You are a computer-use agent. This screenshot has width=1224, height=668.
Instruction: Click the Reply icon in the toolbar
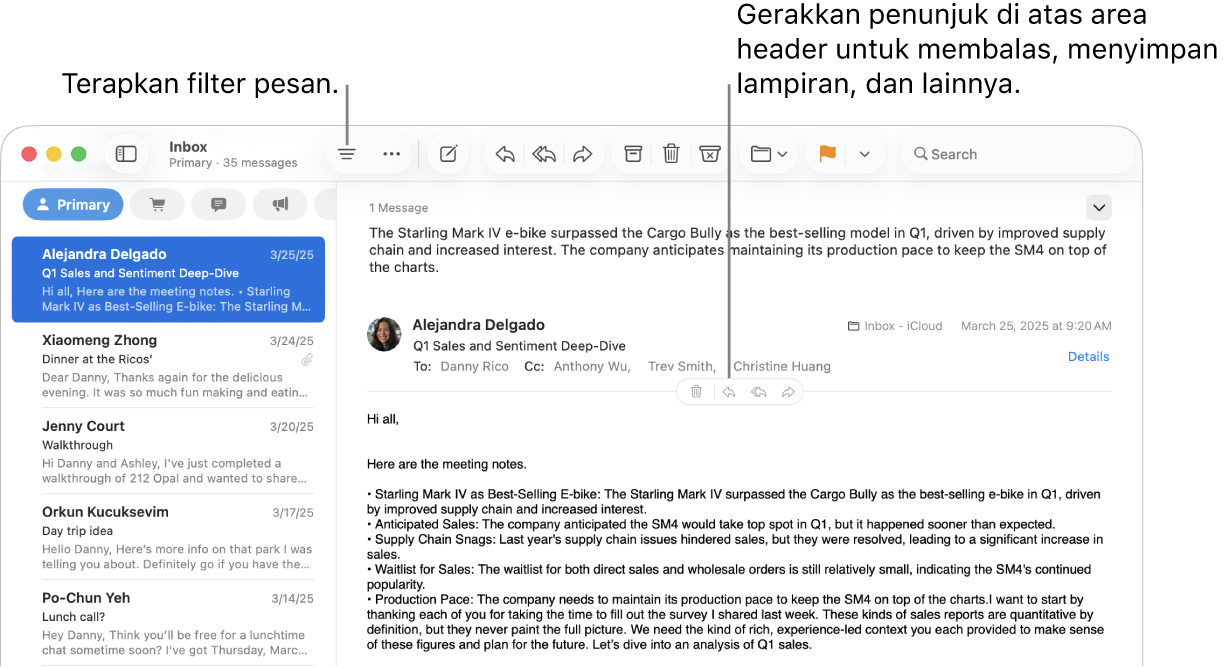point(504,153)
